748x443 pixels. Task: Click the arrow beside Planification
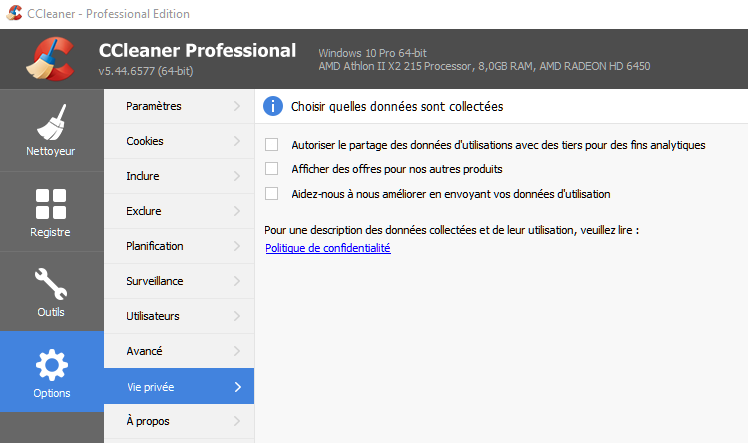pos(237,246)
